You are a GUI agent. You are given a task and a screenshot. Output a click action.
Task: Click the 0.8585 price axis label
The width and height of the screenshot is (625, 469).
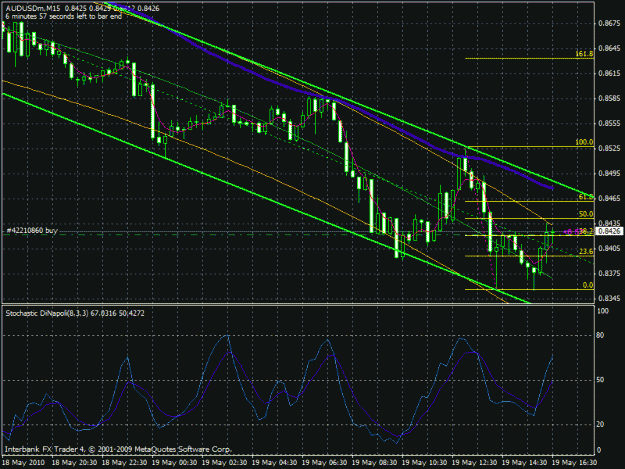609,98
